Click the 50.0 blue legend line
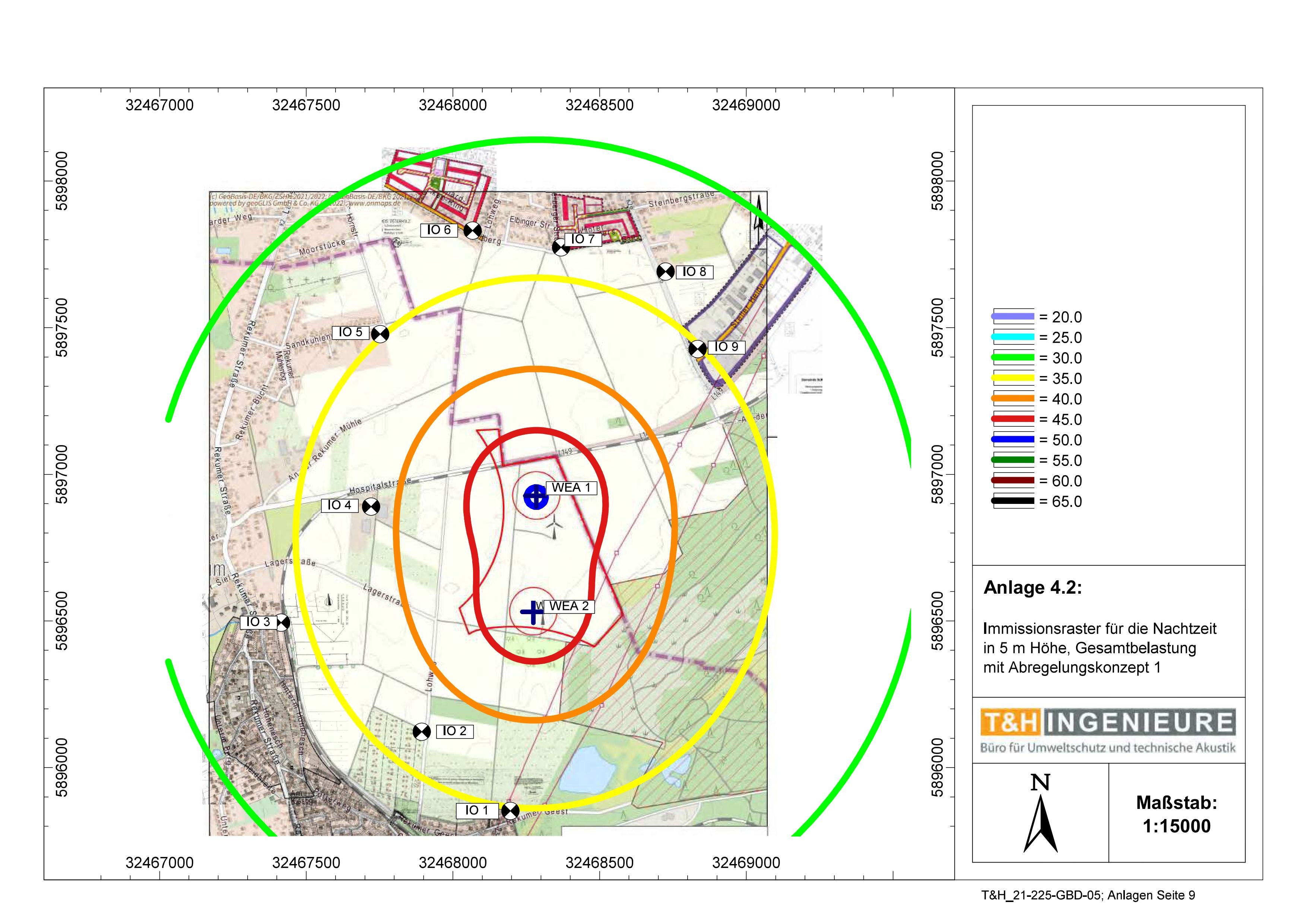The height and width of the screenshot is (924, 1307). click(x=1013, y=439)
